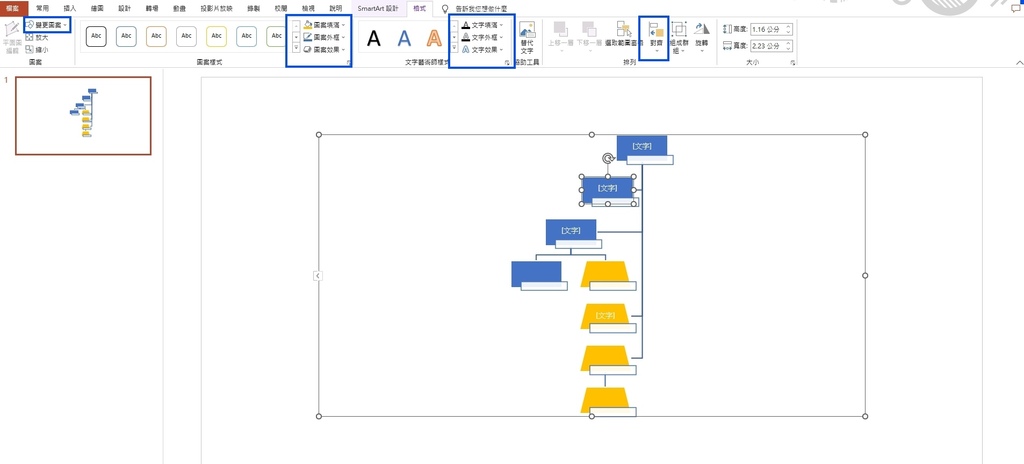1024x464 pixels.
Task: Switch to the 插入 Insert tab
Action: tap(70, 8)
